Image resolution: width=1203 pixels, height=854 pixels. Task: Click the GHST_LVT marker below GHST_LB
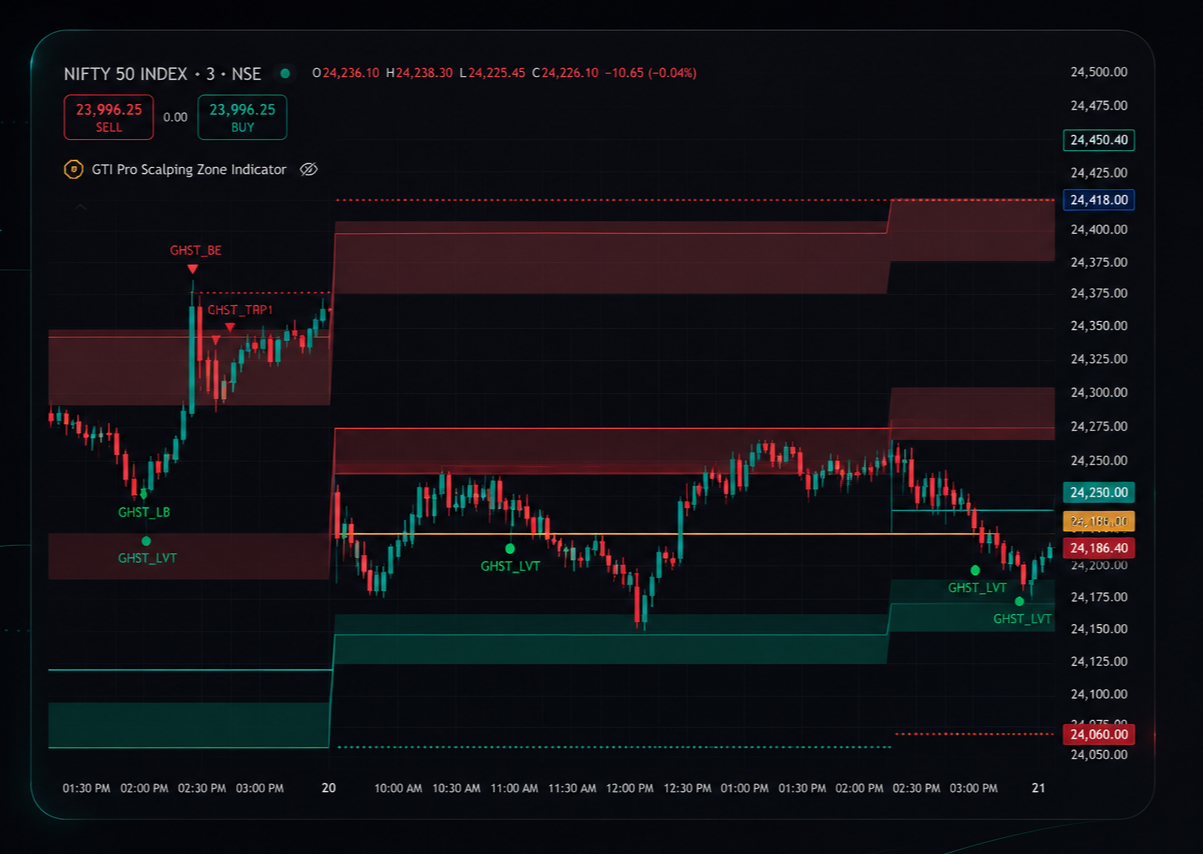[x=146, y=541]
